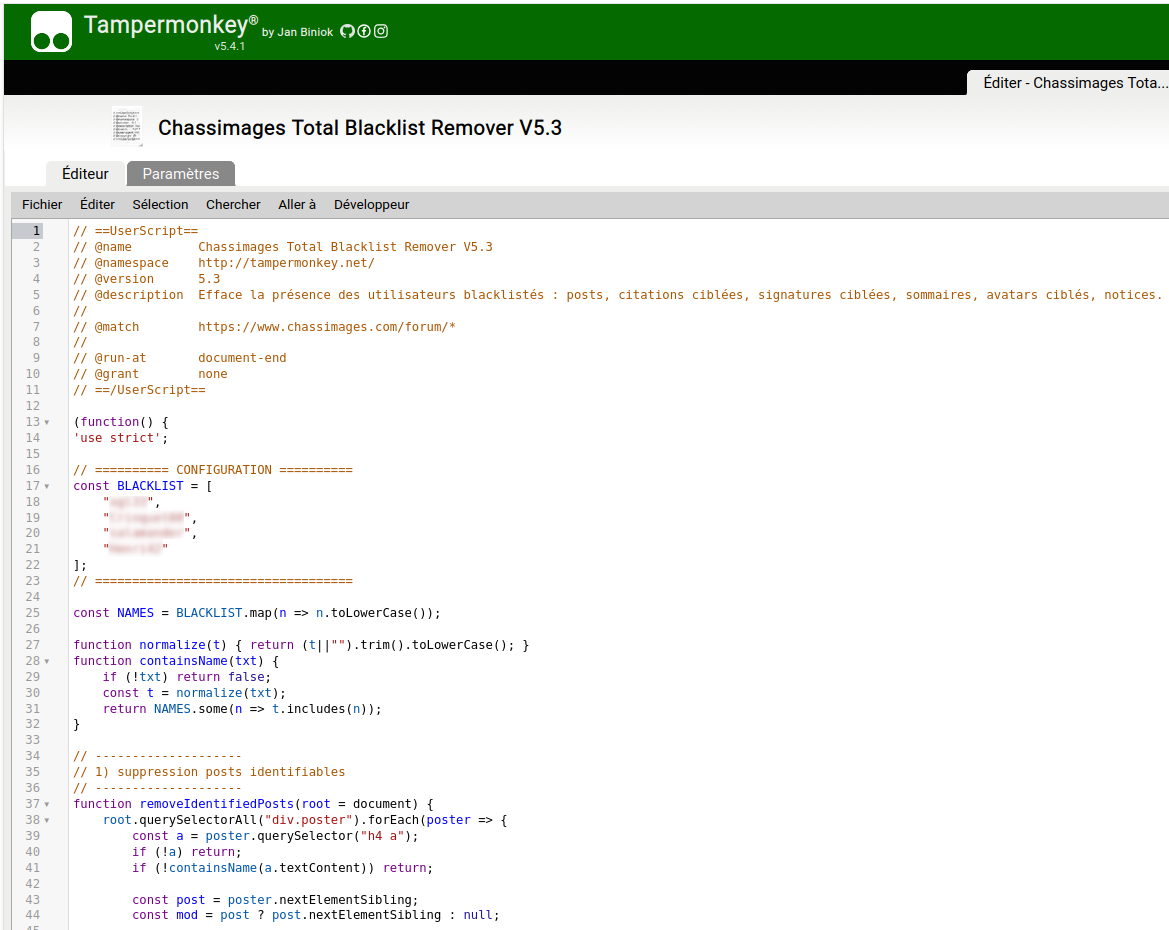This screenshot has width=1169, height=930.
Task: Open the Instagram icon link in header
Action: [381, 31]
